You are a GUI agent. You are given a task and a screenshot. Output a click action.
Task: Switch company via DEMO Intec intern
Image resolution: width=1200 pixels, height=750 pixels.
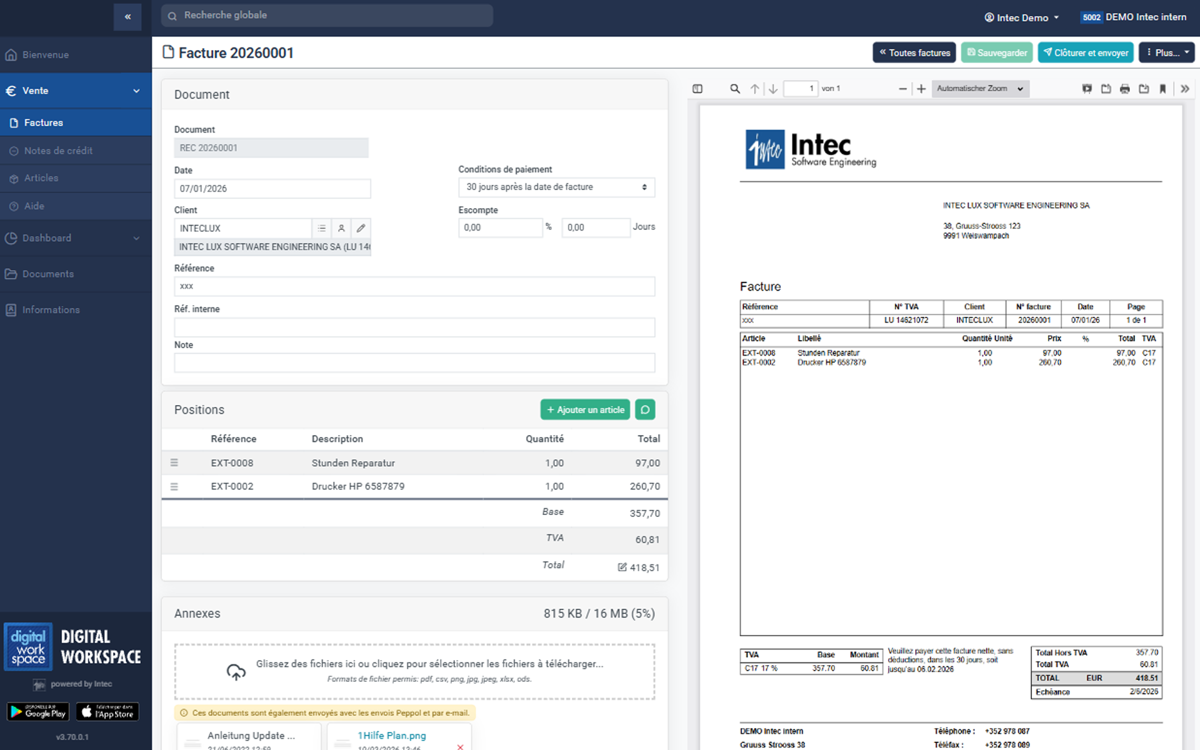pos(1133,17)
